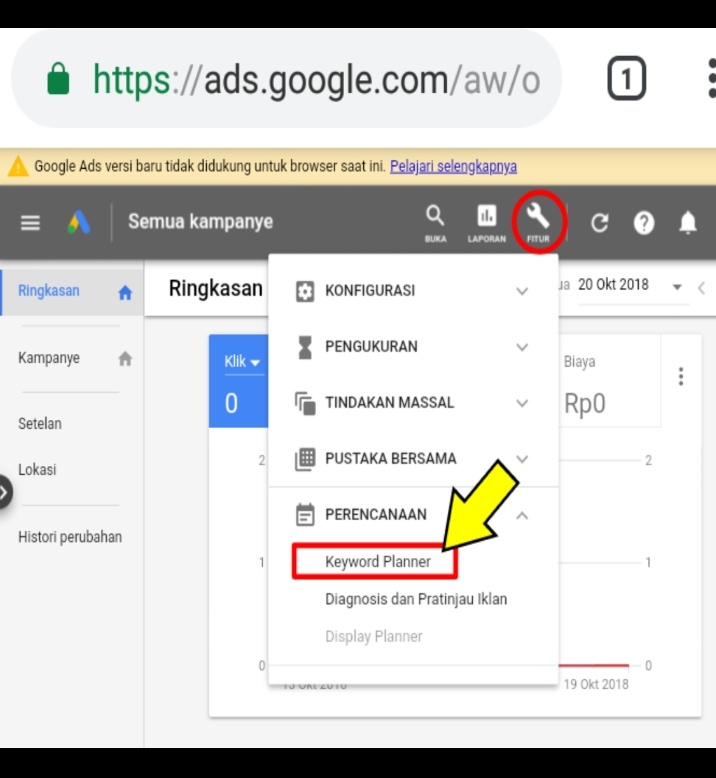Click the Biaya metric card
Screen dimensions: 716x778
click(x=610, y=381)
